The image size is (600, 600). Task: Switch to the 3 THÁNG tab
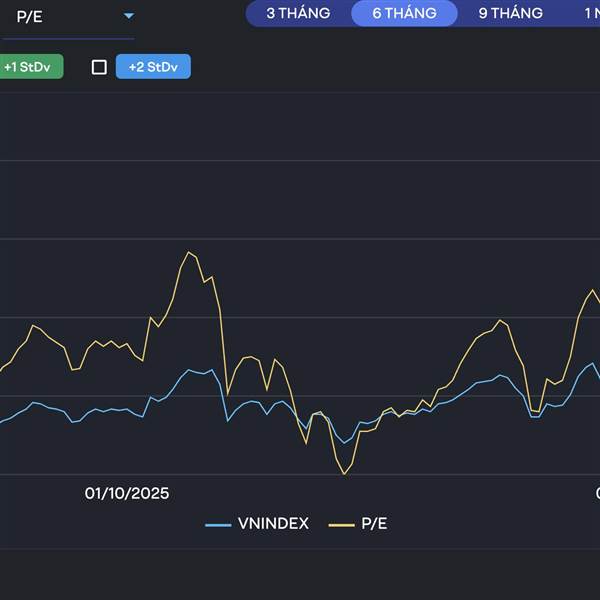pyautogui.click(x=298, y=13)
